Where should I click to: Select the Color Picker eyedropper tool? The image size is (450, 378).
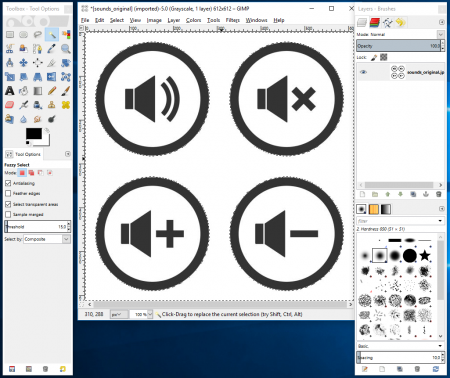(52, 49)
